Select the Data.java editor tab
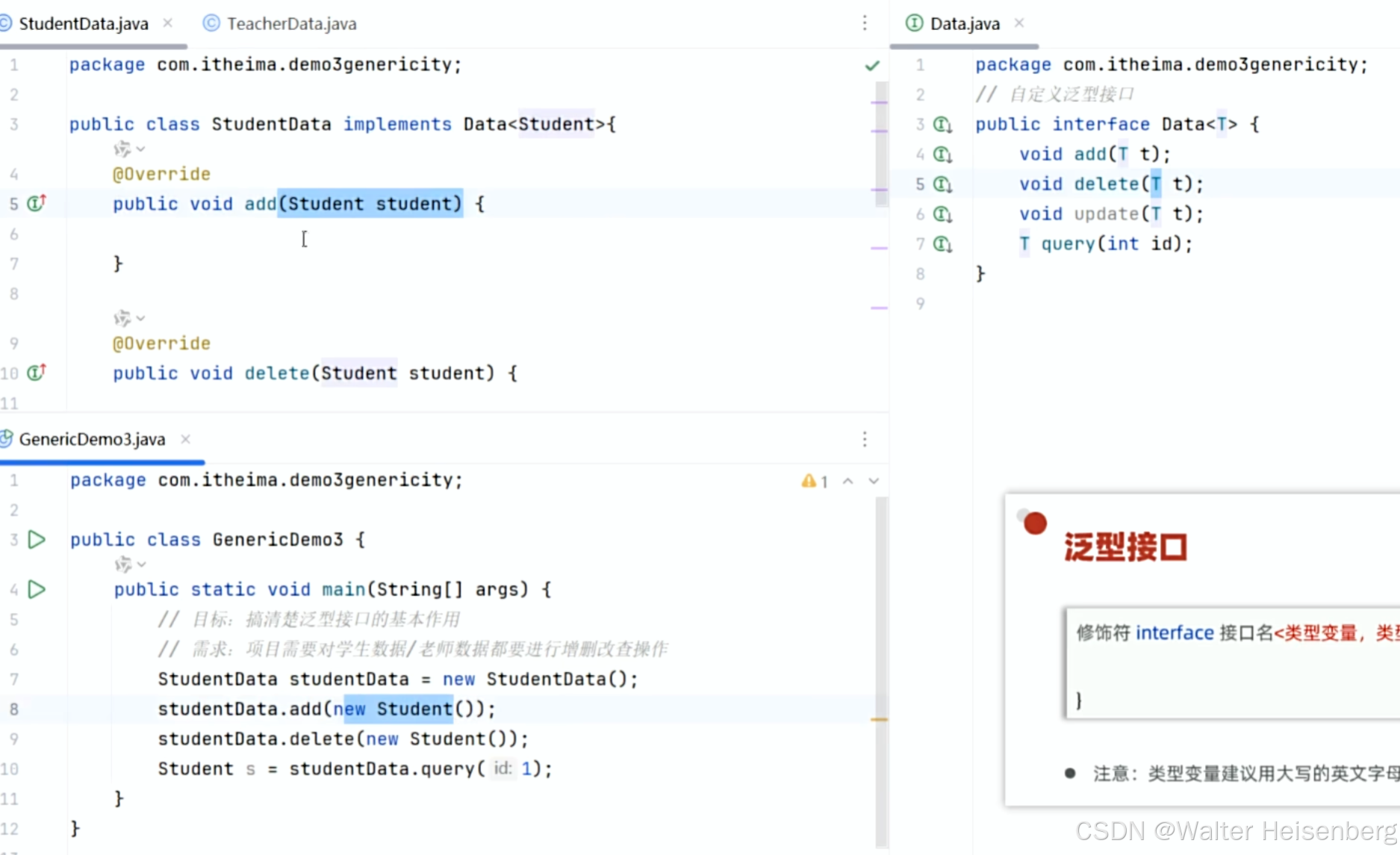 pos(965,24)
